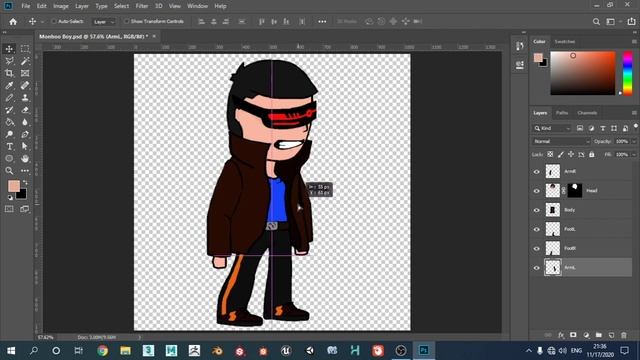640x360 pixels.
Task: Switch to the Paths tab
Action: (x=562, y=113)
